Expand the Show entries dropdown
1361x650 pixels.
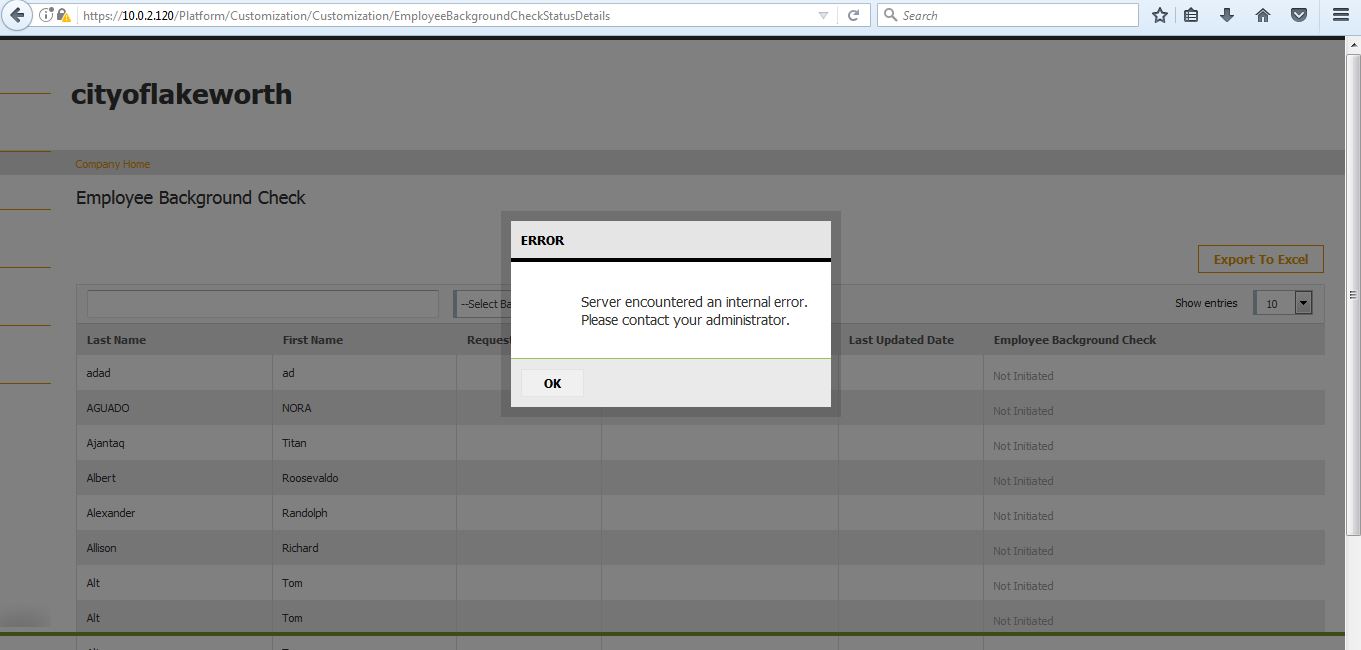coord(1302,303)
